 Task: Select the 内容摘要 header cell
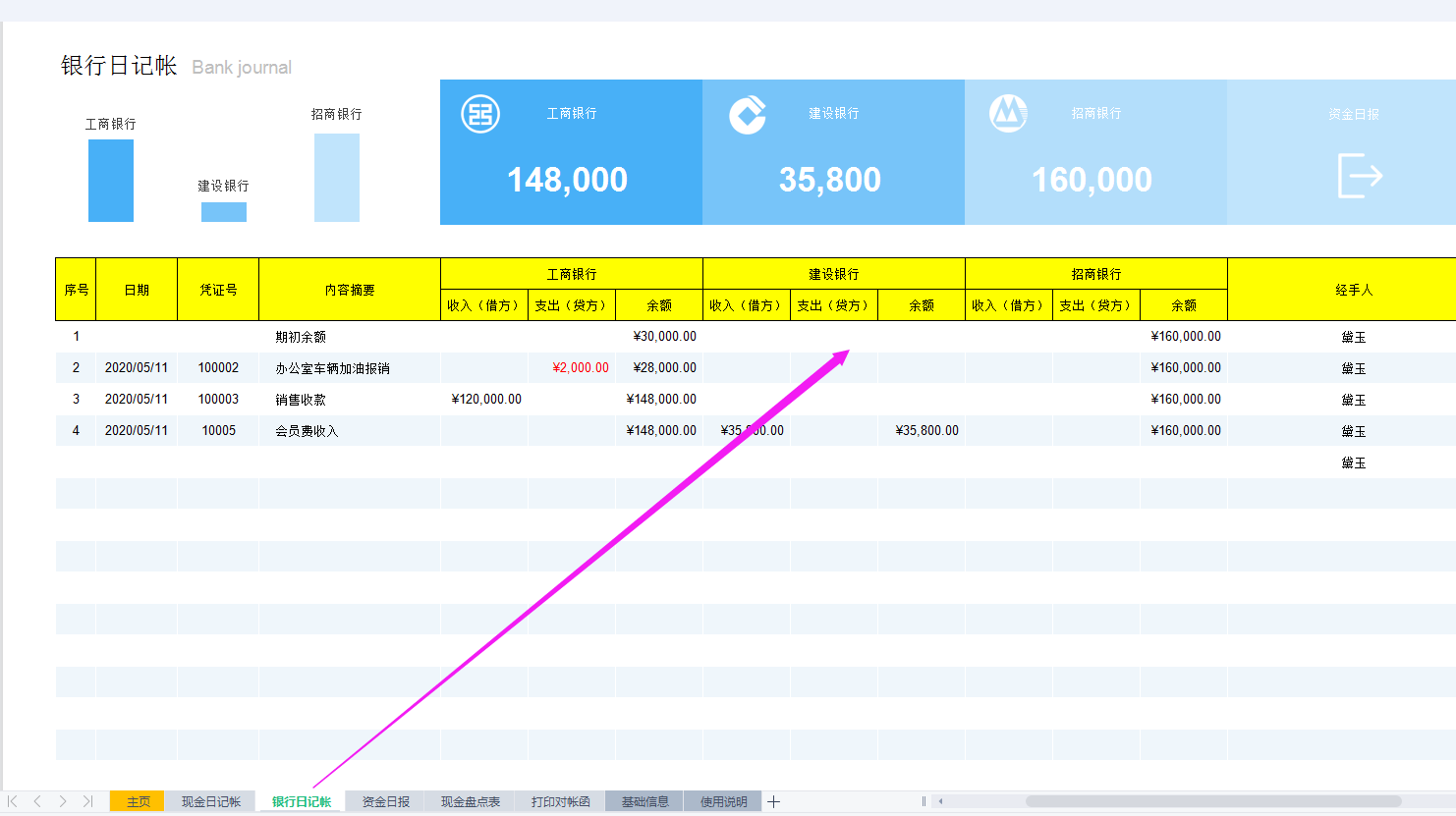[350, 290]
